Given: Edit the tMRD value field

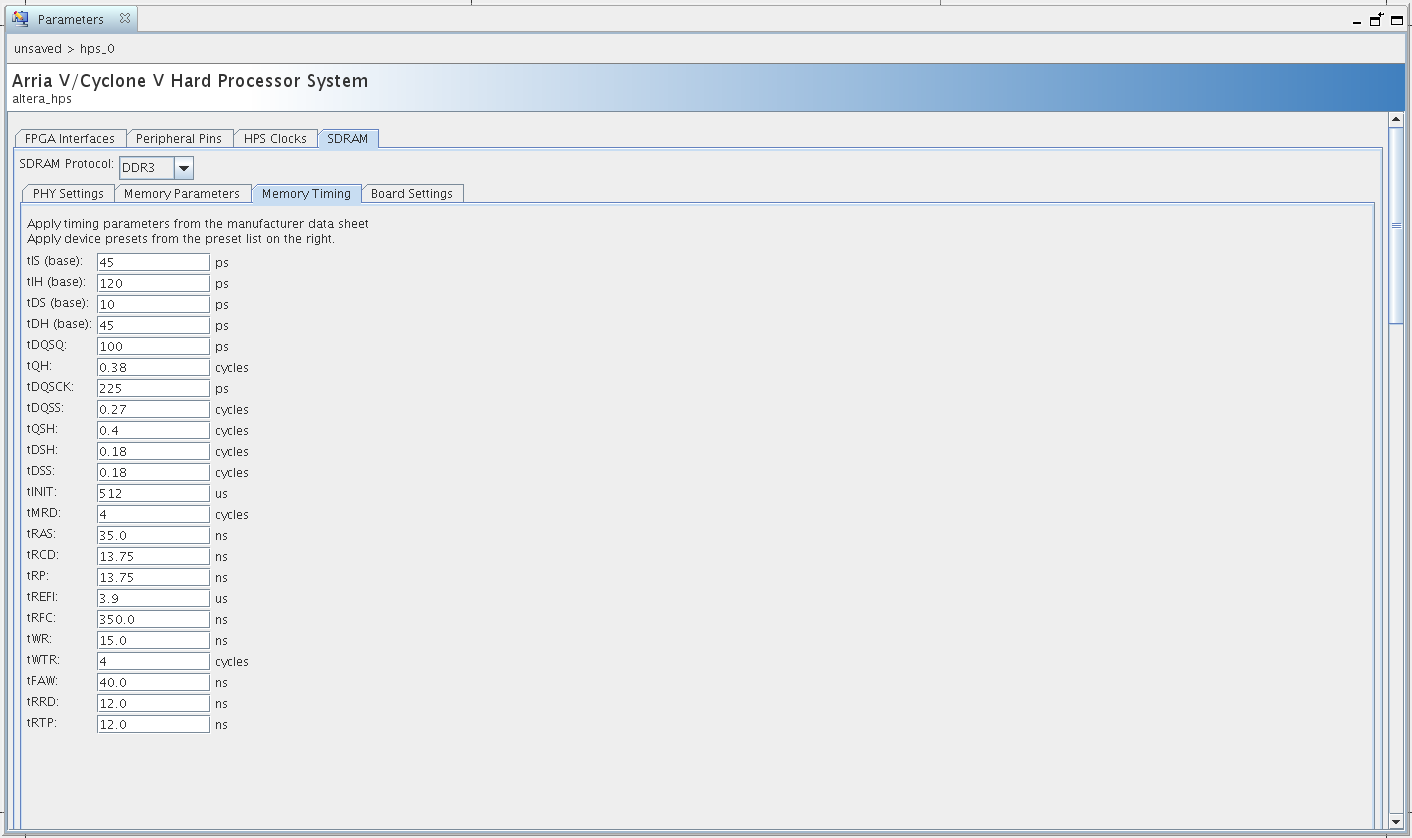Looking at the screenshot, I should coord(153,514).
